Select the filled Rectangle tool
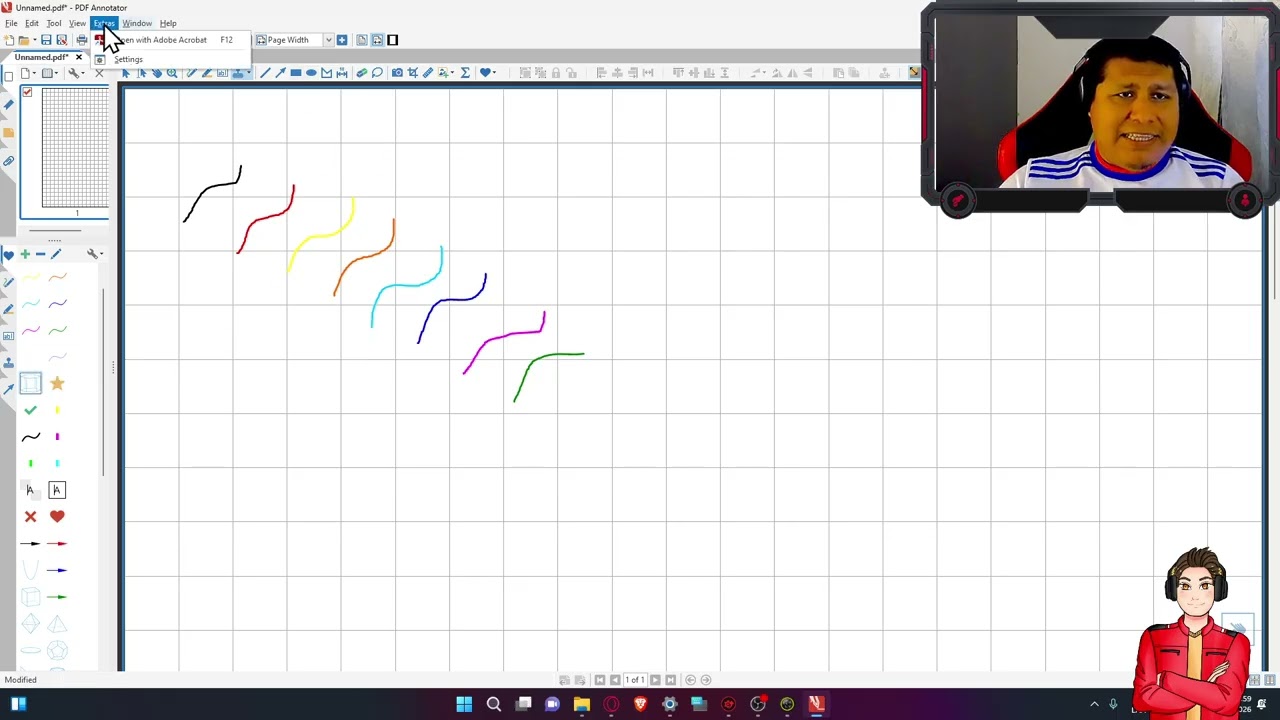 coord(296,73)
